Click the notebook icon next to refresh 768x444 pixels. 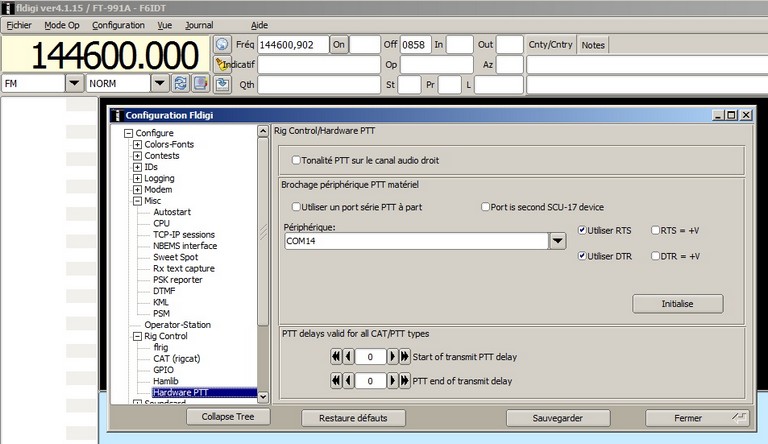click(x=200, y=84)
